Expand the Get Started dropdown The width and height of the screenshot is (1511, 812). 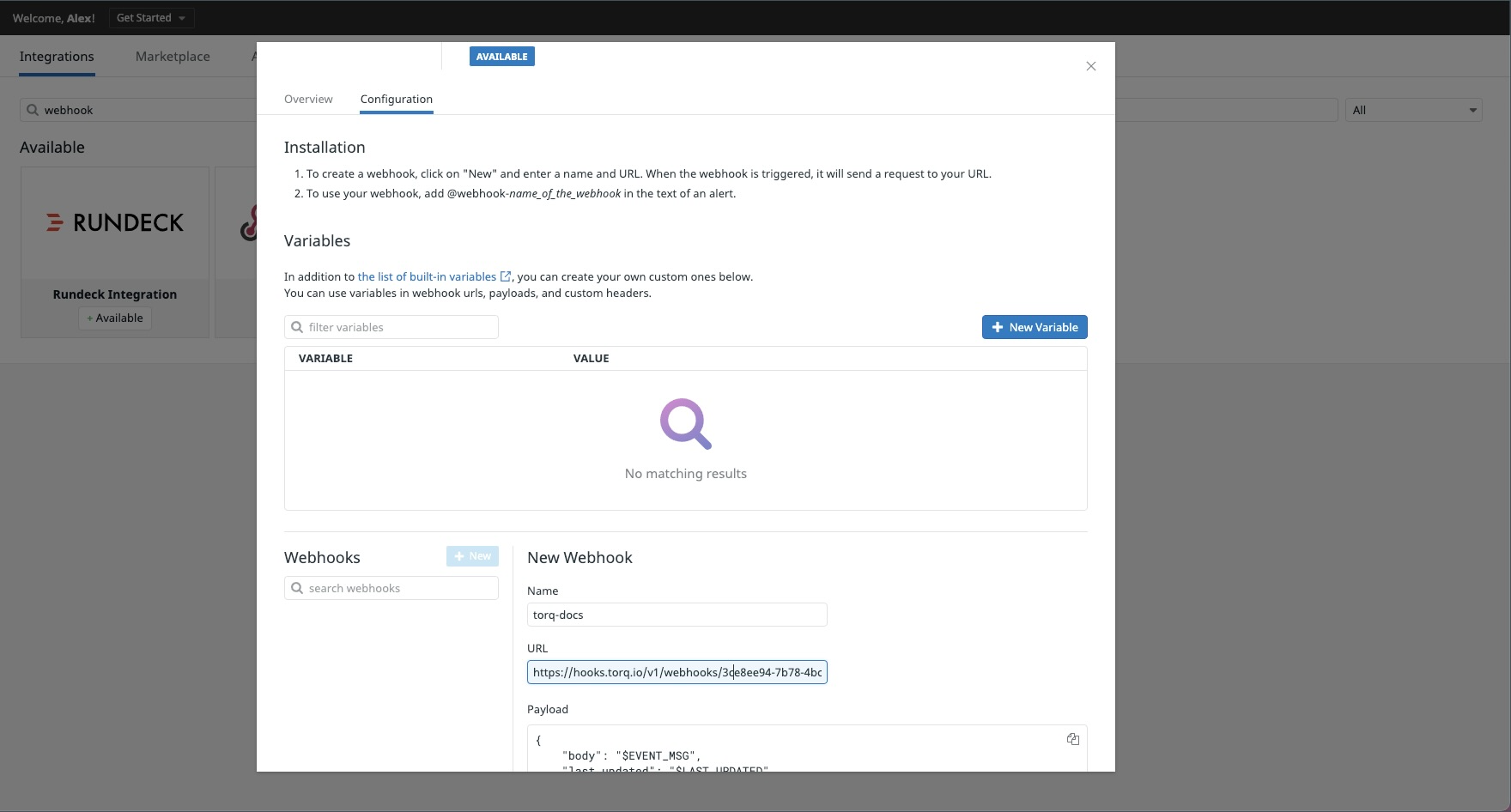pos(151,18)
